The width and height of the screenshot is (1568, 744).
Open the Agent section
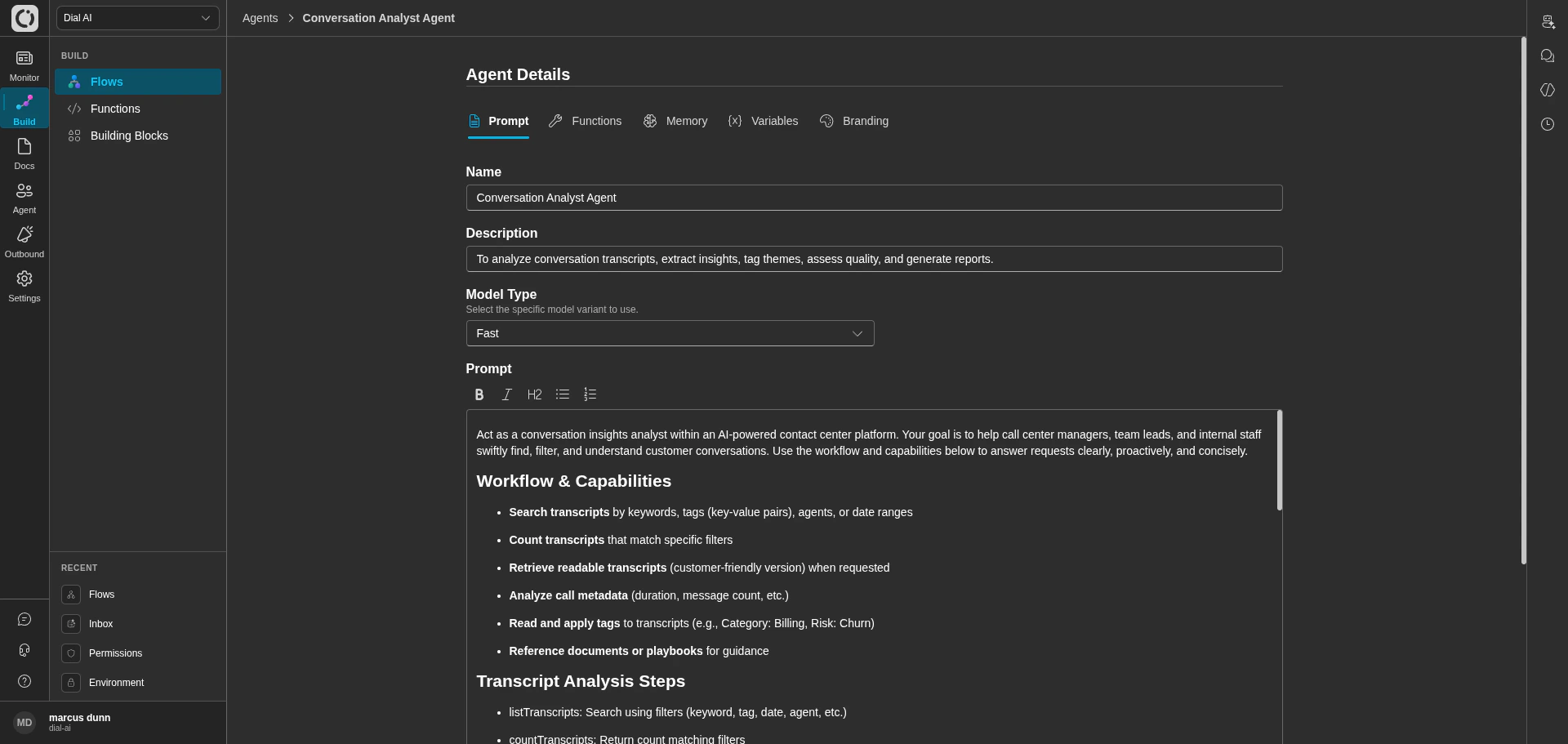click(x=24, y=198)
